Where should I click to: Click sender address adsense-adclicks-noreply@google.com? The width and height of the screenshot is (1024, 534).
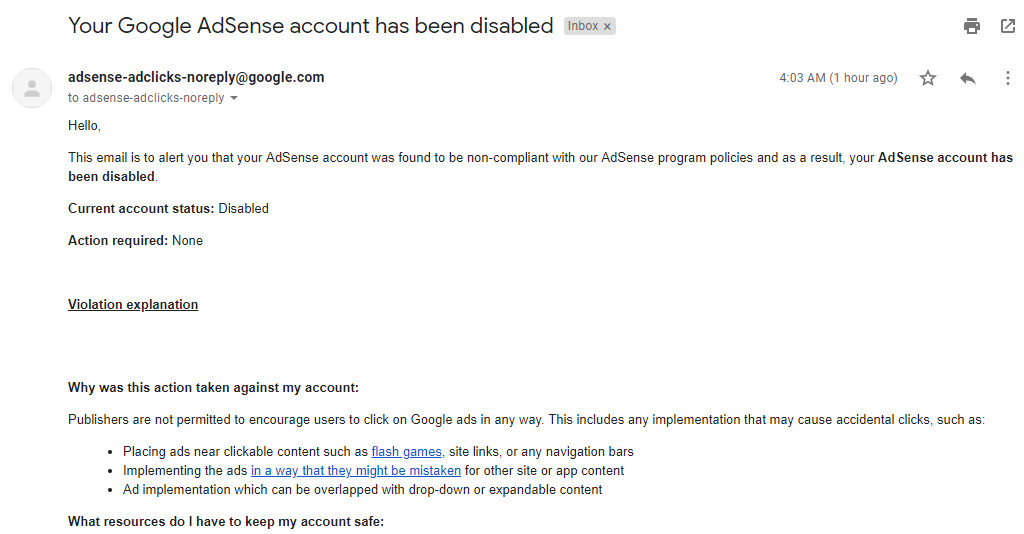click(x=196, y=77)
